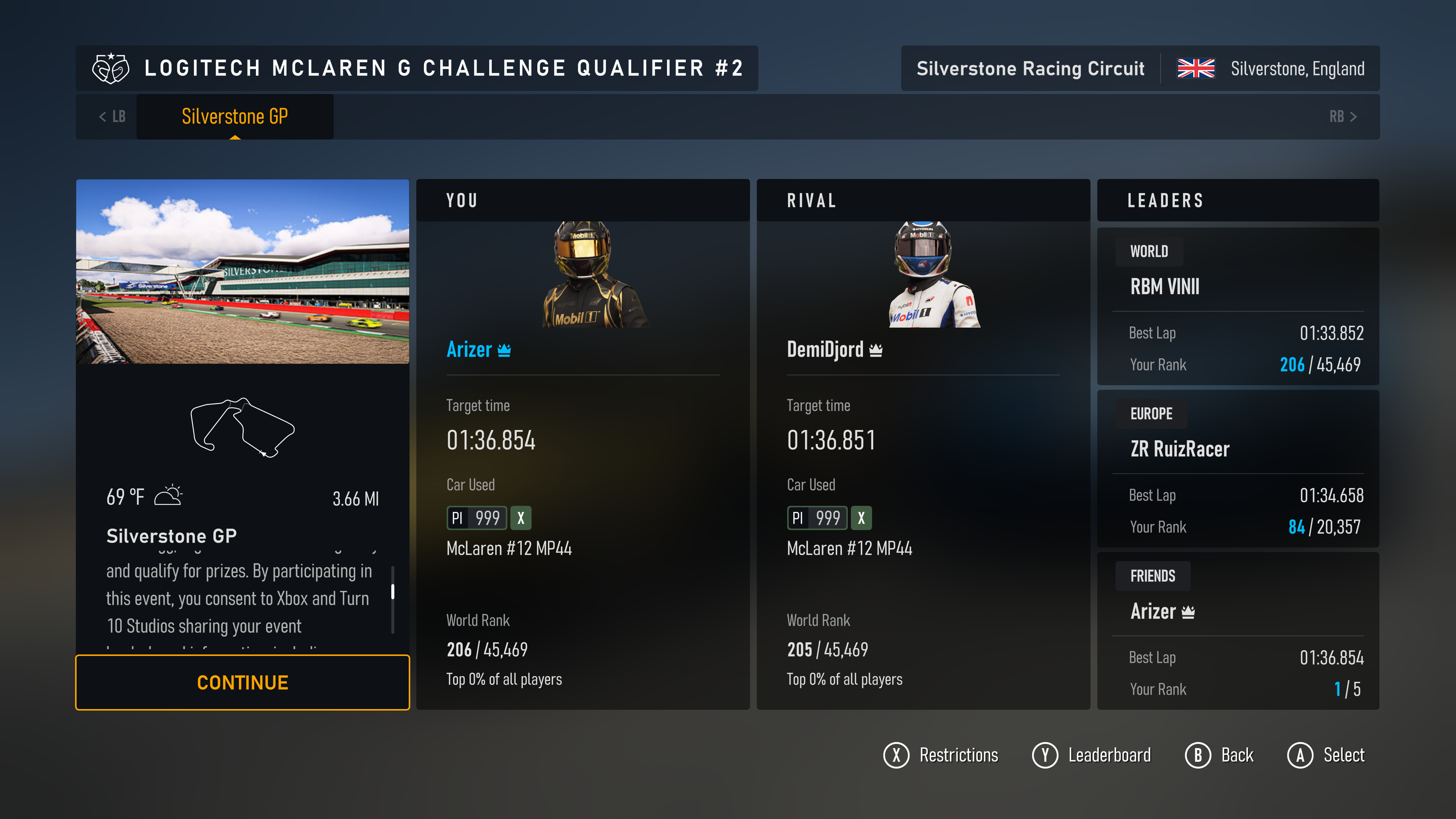Select the Restrictions option icon
The height and width of the screenshot is (819, 1456).
[x=895, y=754]
